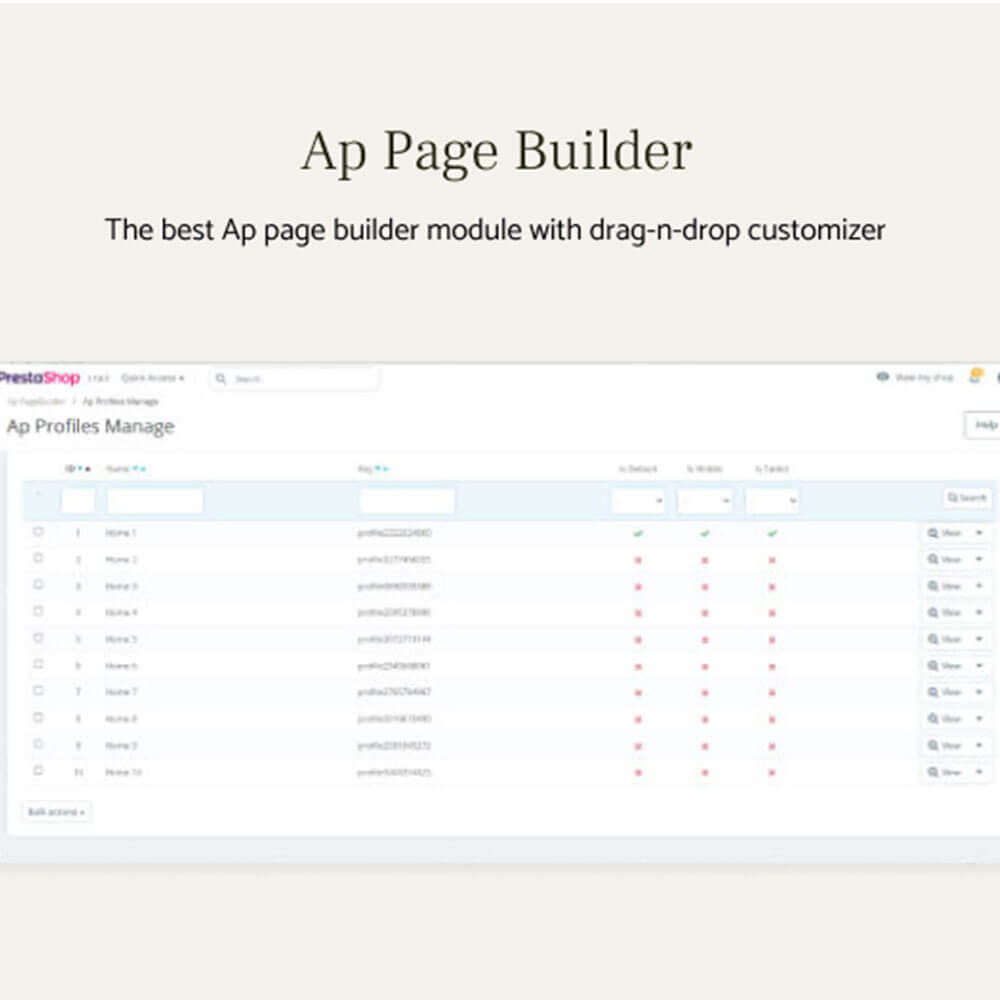This screenshot has width=1000, height=1000.
Task: Expand action arrow beside Home 10 View
Action: pos(979,772)
